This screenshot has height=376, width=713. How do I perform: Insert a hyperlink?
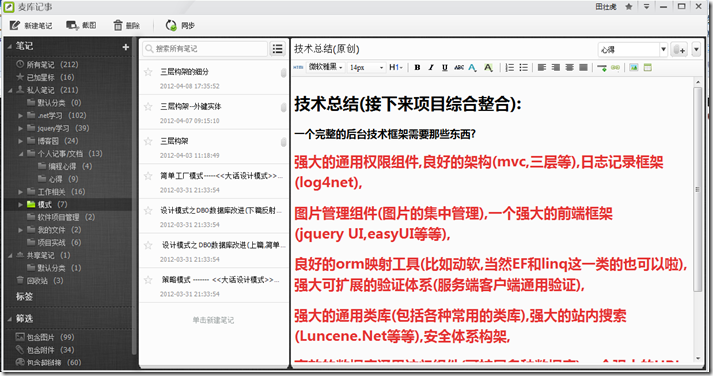pyautogui.click(x=615, y=67)
